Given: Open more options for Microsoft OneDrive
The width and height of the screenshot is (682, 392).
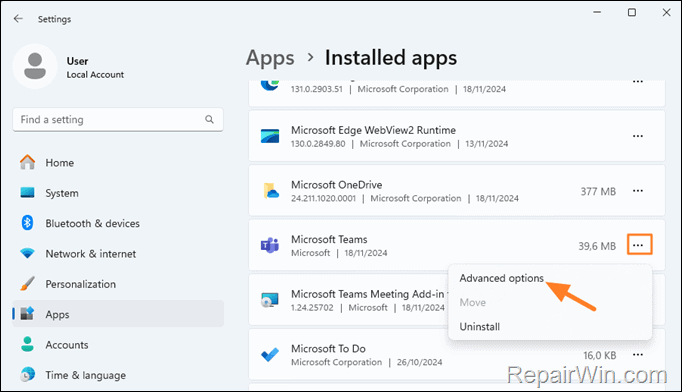Looking at the screenshot, I should (638, 191).
